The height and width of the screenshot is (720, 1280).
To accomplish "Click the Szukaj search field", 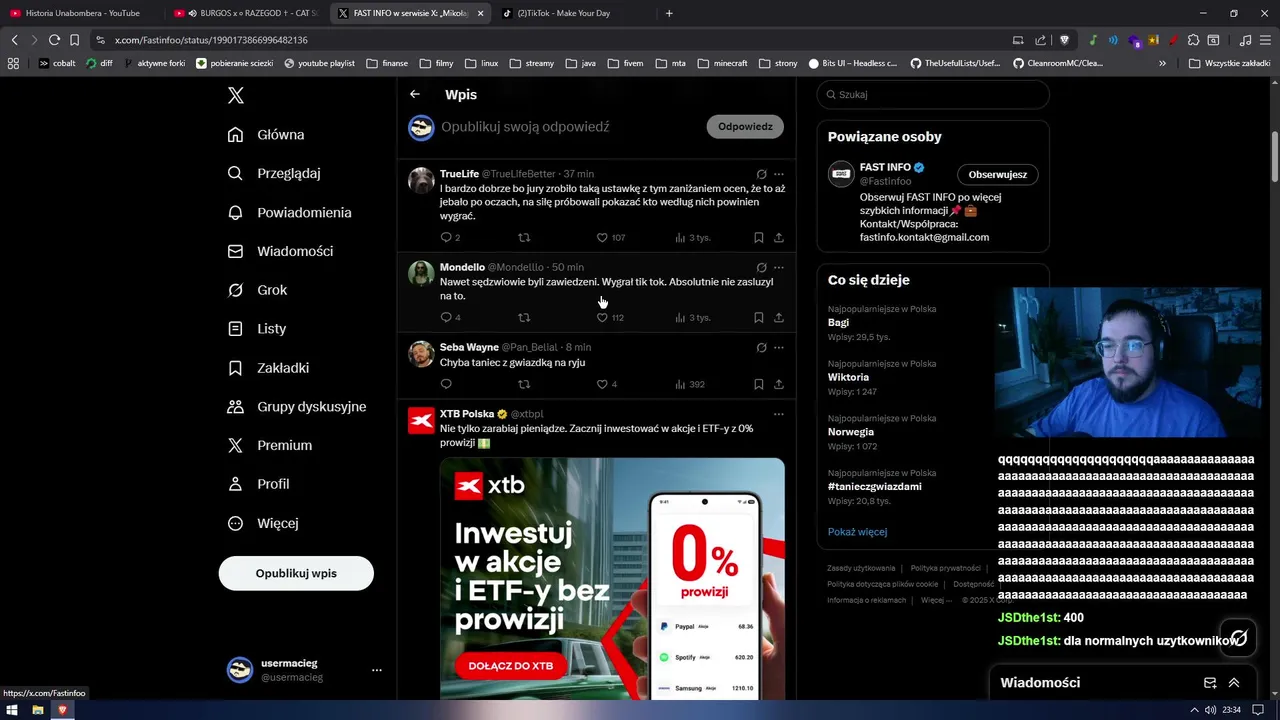I will click(933, 95).
